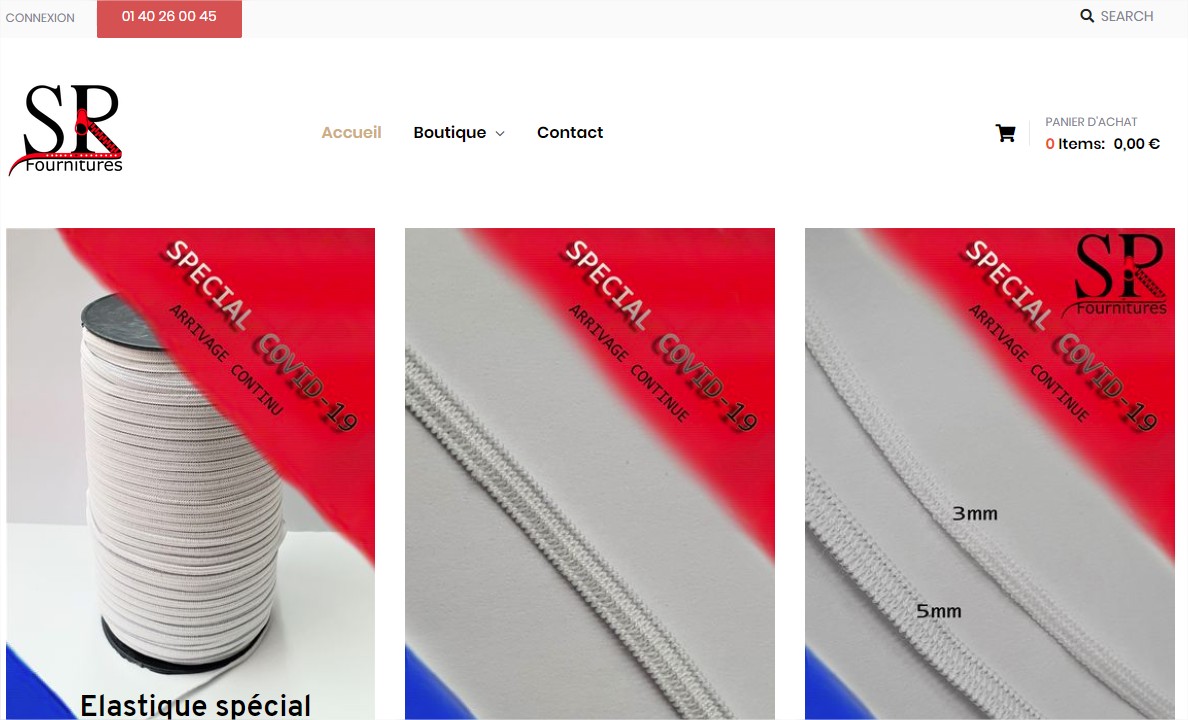This screenshot has height=720, width=1188.
Task: Click the 3mm label on elastic image
Action: 975,514
